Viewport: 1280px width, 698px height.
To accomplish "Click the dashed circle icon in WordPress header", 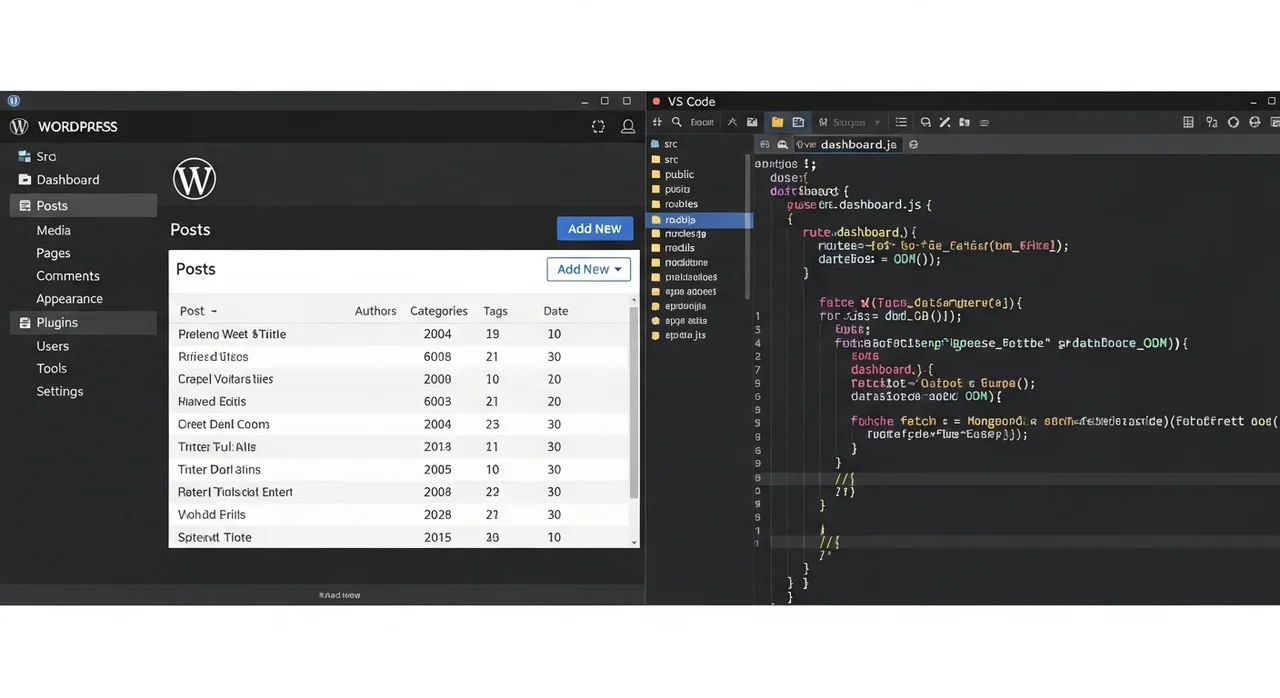I will [x=598, y=127].
